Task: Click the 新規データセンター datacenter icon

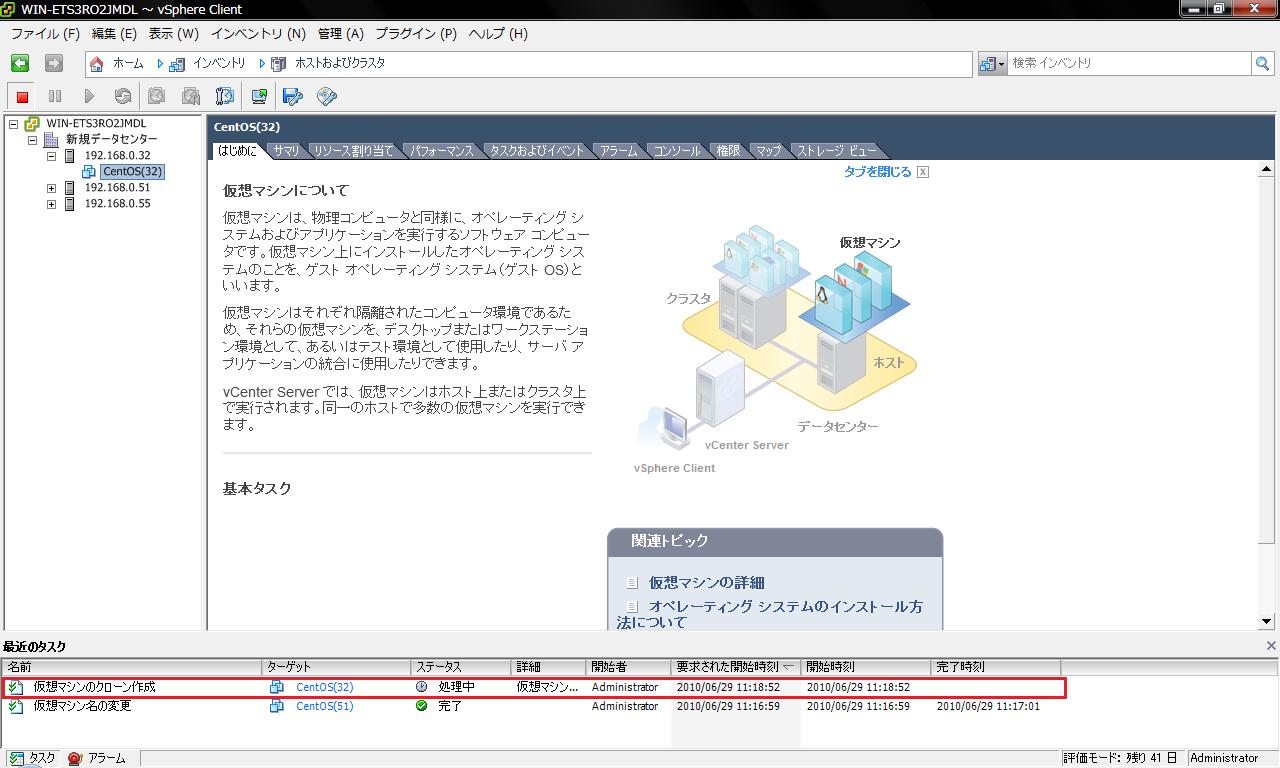Action: pos(51,140)
